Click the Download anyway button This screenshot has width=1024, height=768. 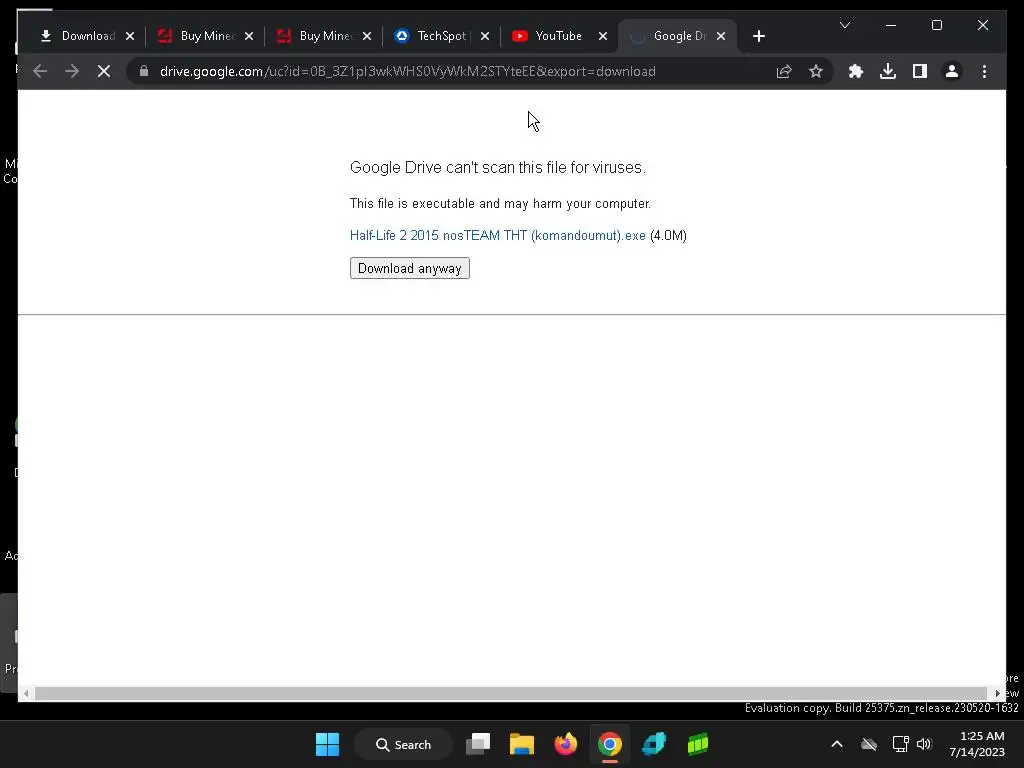(409, 268)
